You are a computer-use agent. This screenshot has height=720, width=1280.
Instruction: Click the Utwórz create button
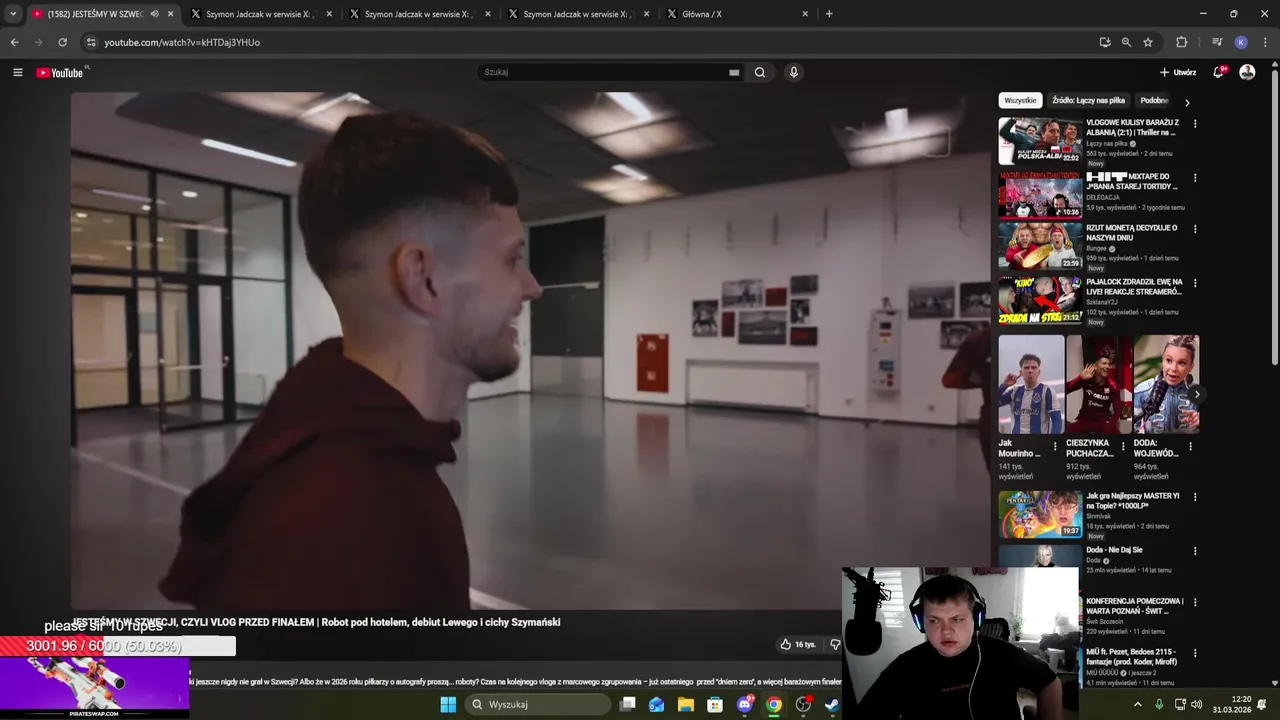pos(1177,72)
